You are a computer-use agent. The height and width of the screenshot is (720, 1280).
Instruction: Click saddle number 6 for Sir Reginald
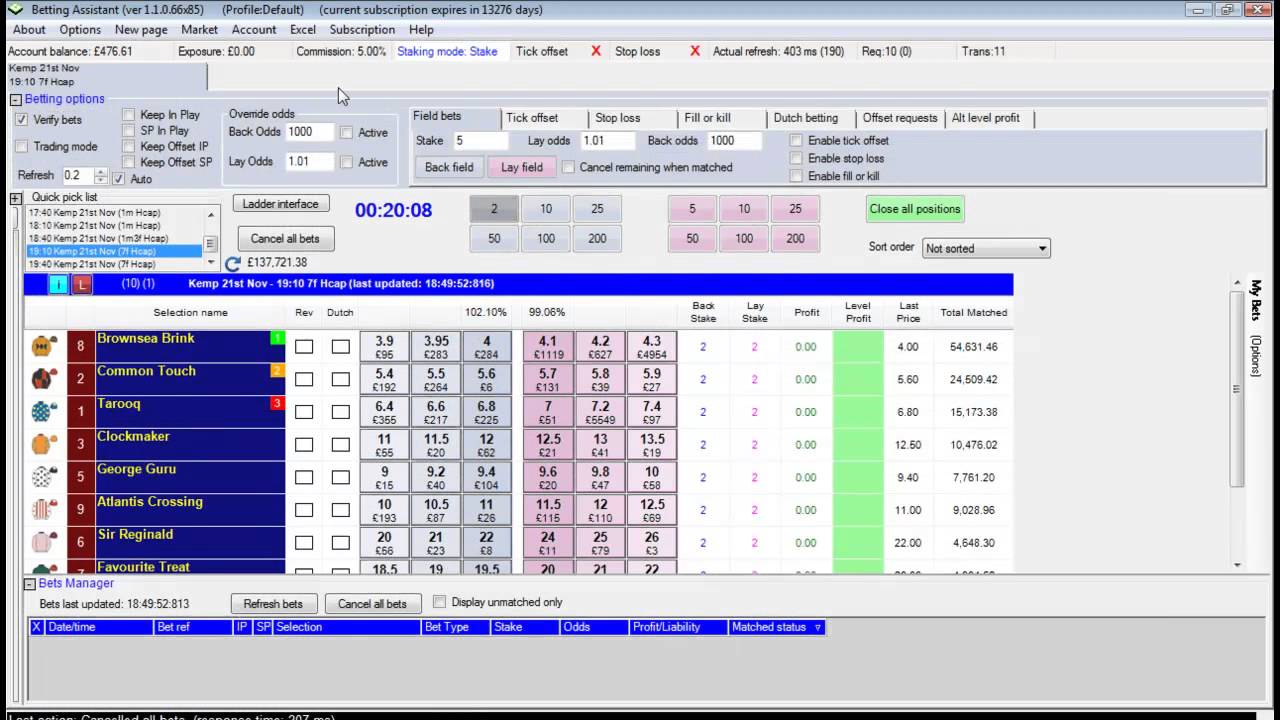pos(81,542)
